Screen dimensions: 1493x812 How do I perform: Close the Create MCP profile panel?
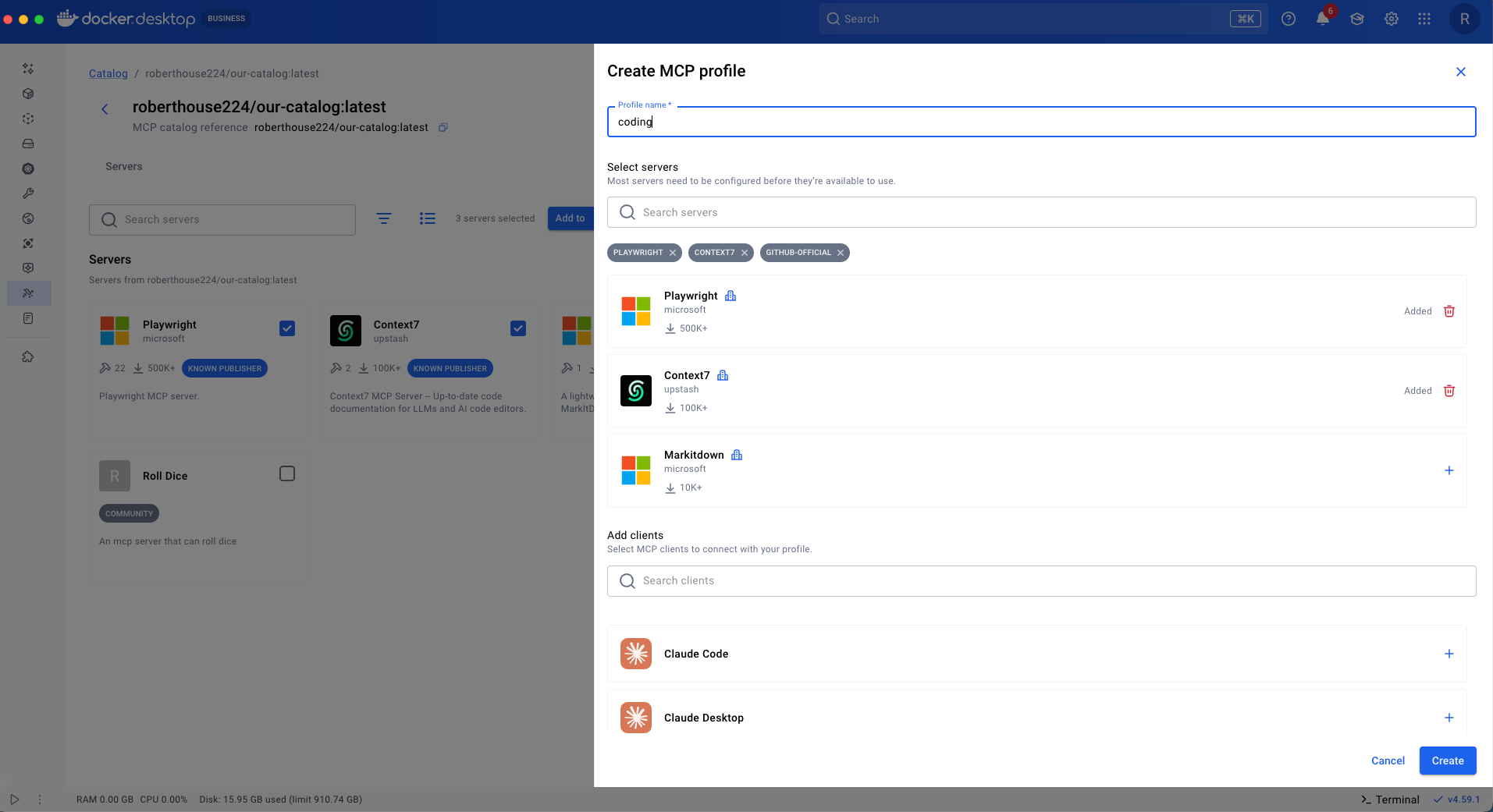click(x=1461, y=72)
